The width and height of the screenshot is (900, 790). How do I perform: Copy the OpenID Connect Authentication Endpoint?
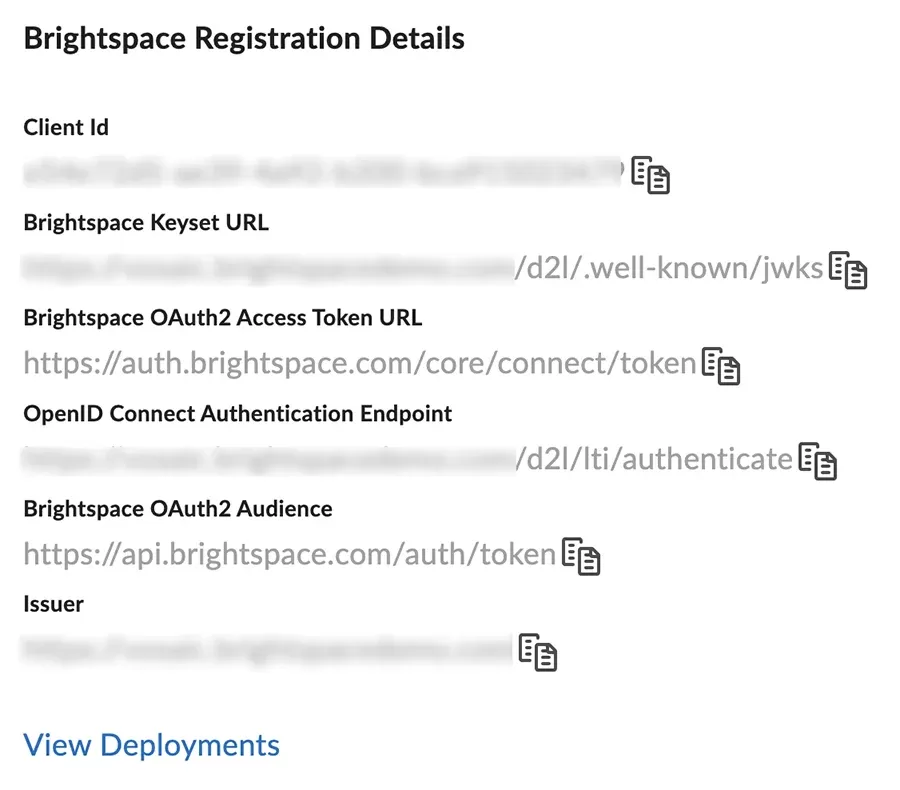tap(818, 461)
